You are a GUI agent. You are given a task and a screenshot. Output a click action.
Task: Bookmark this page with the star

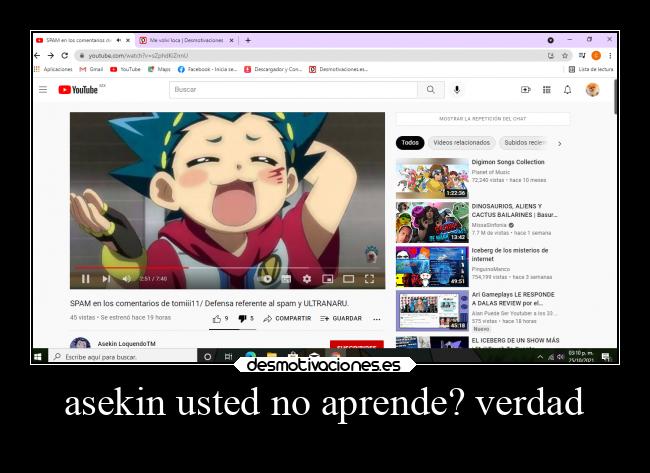click(565, 55)
